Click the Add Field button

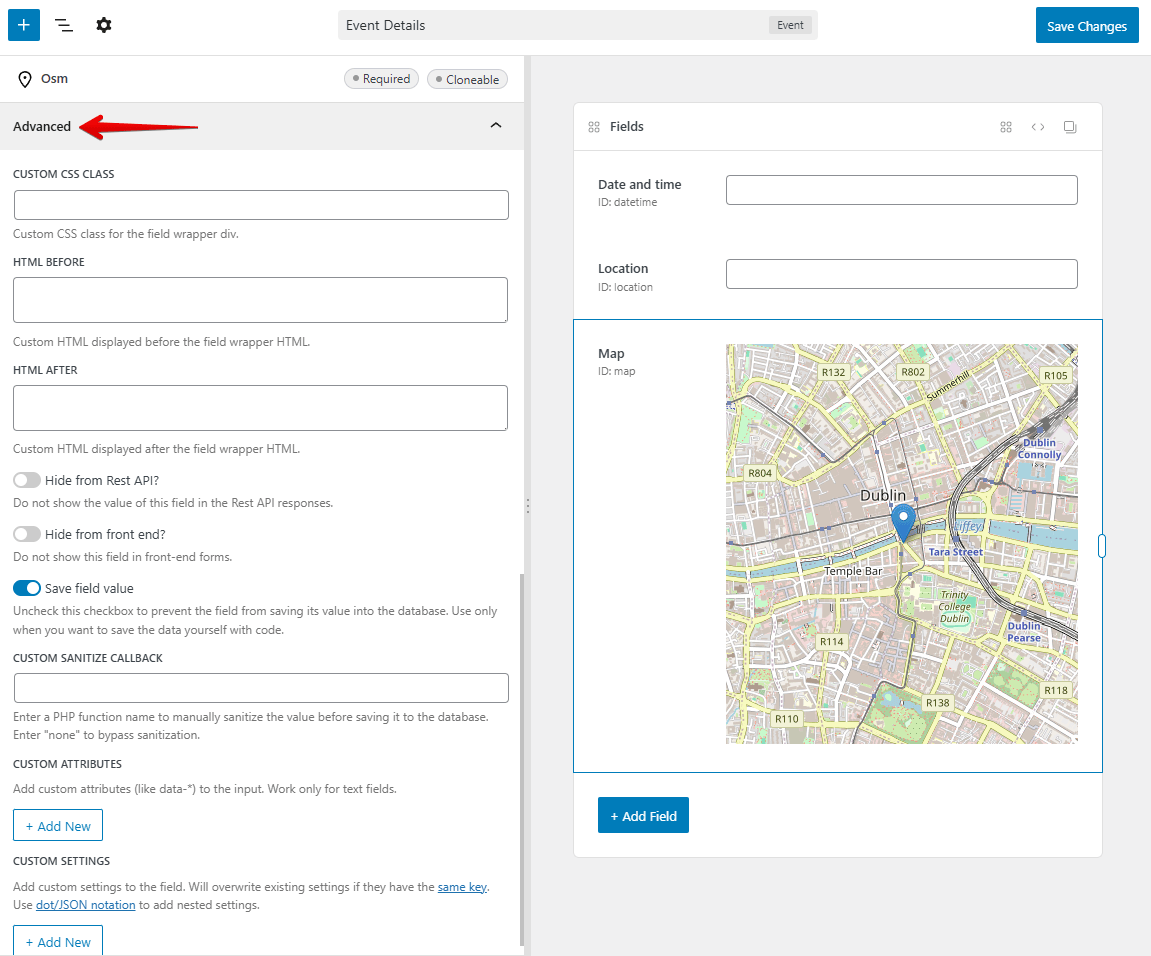[643, 816]
